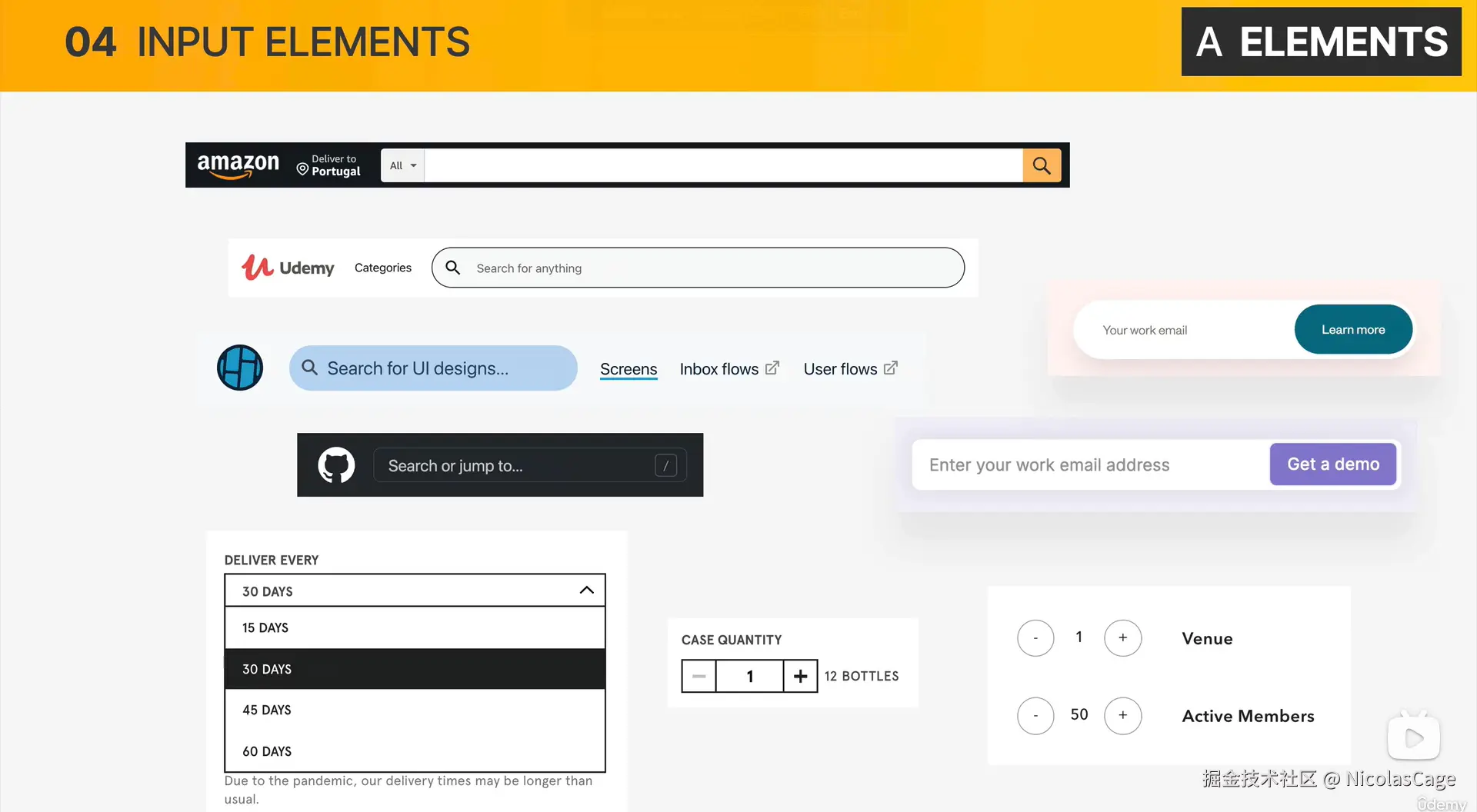Decrease case quantity with the minus button
Screen dimensions: 1477x812
698,676
